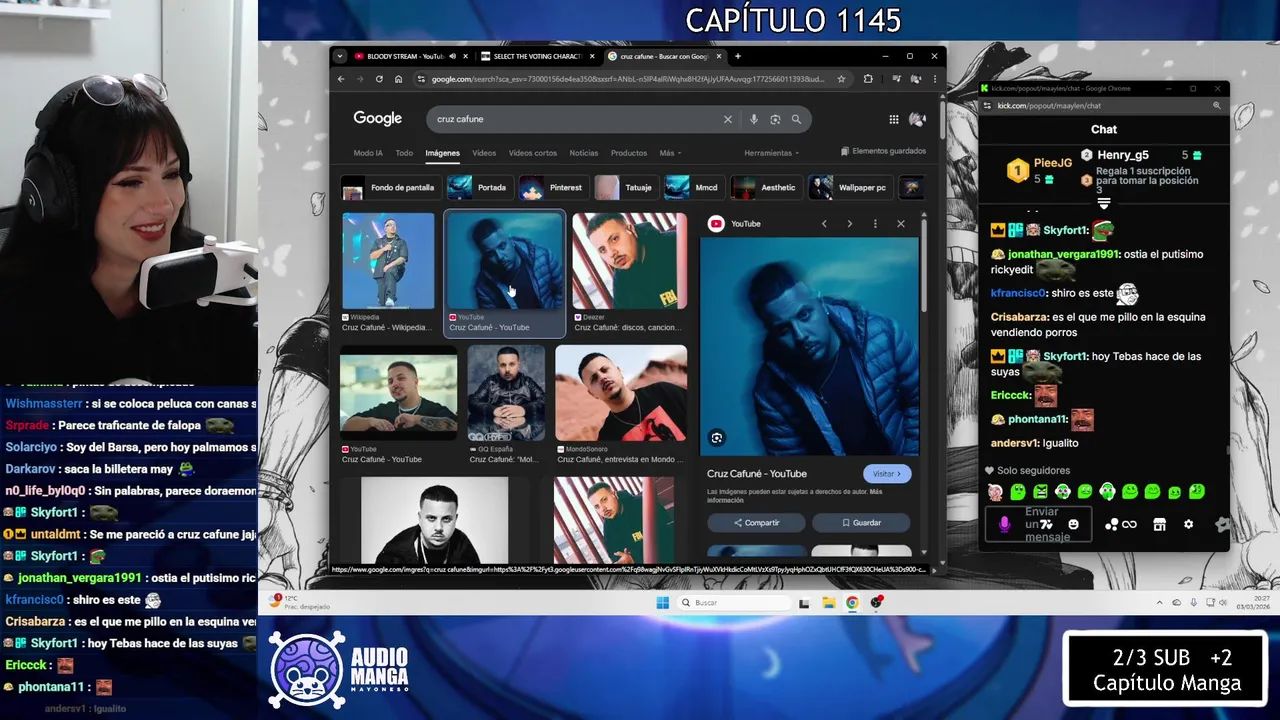1280x720 pixels.
Task: Open more options in image preview panel
Action: tap(875, 224)
